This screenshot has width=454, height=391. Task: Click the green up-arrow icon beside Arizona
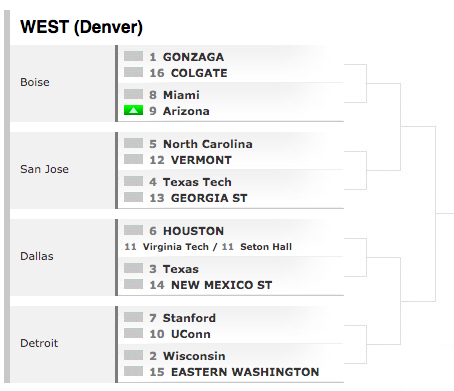(x=133, y=110)
